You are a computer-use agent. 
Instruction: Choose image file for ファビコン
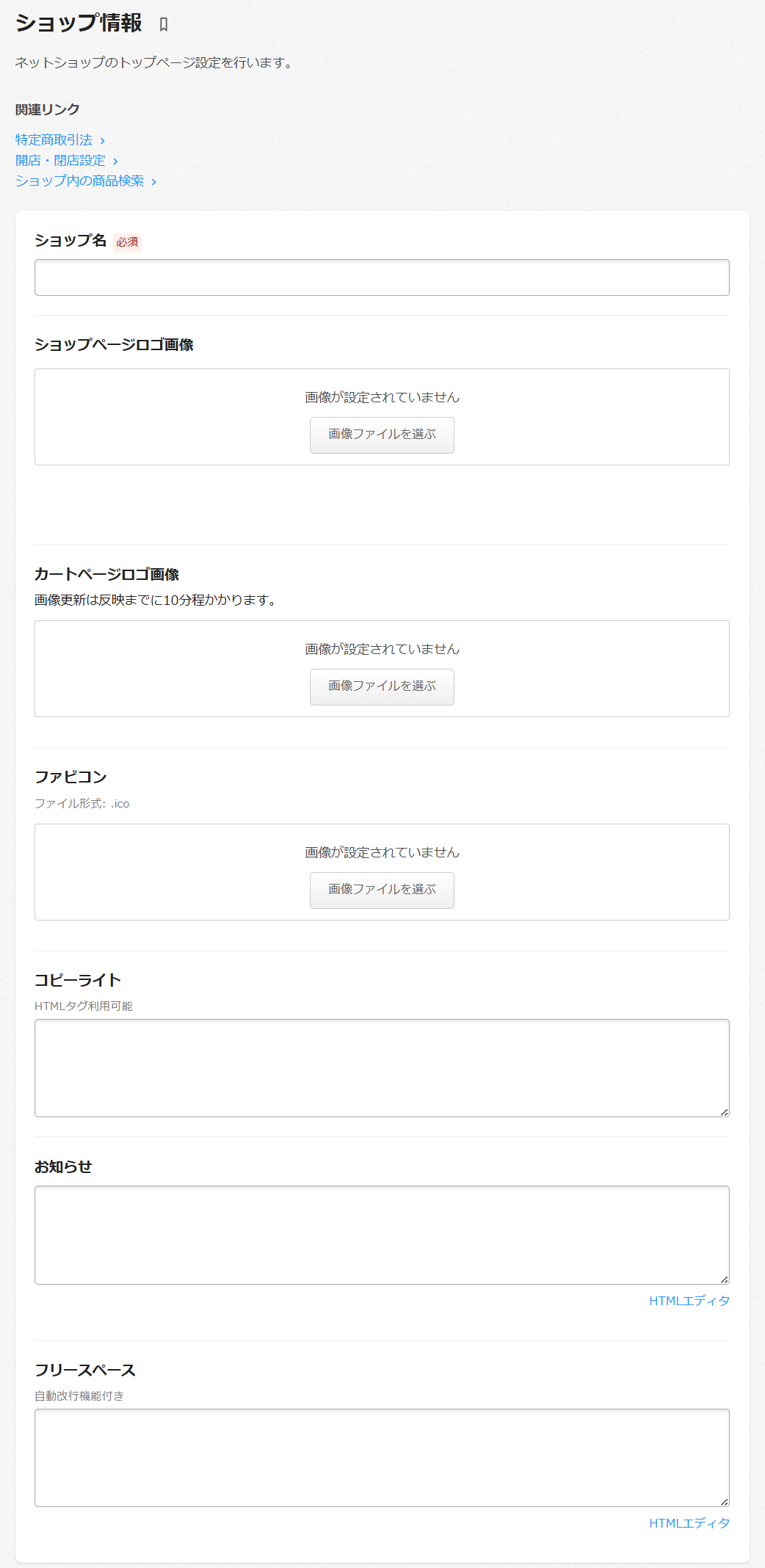pyautogui.click(x=382, y=890)
